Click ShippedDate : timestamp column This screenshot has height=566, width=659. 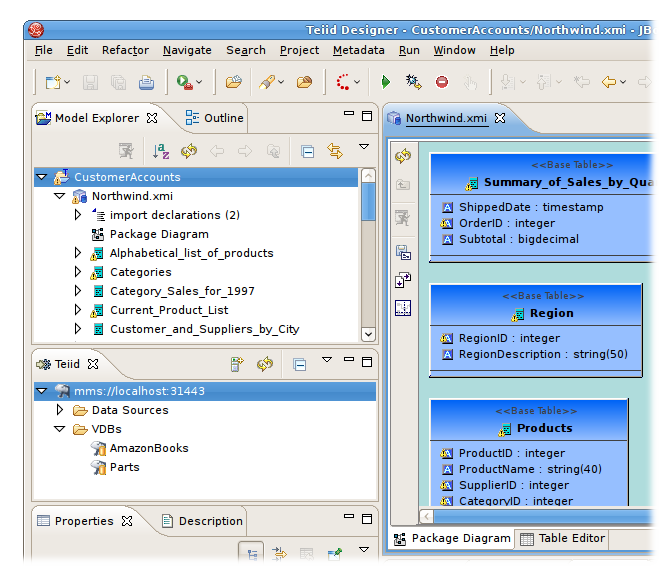[531, 207]
